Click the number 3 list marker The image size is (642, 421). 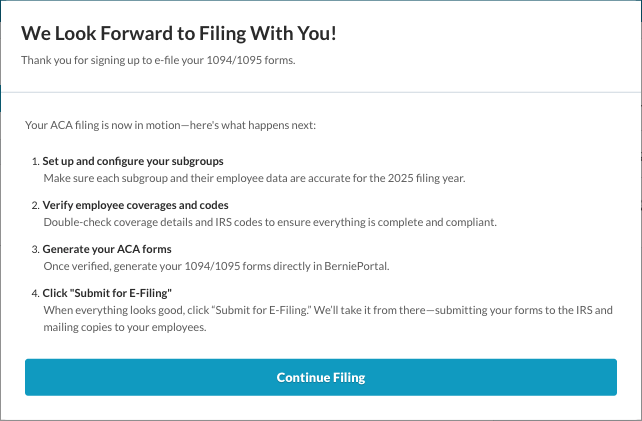tap(35, 249)
